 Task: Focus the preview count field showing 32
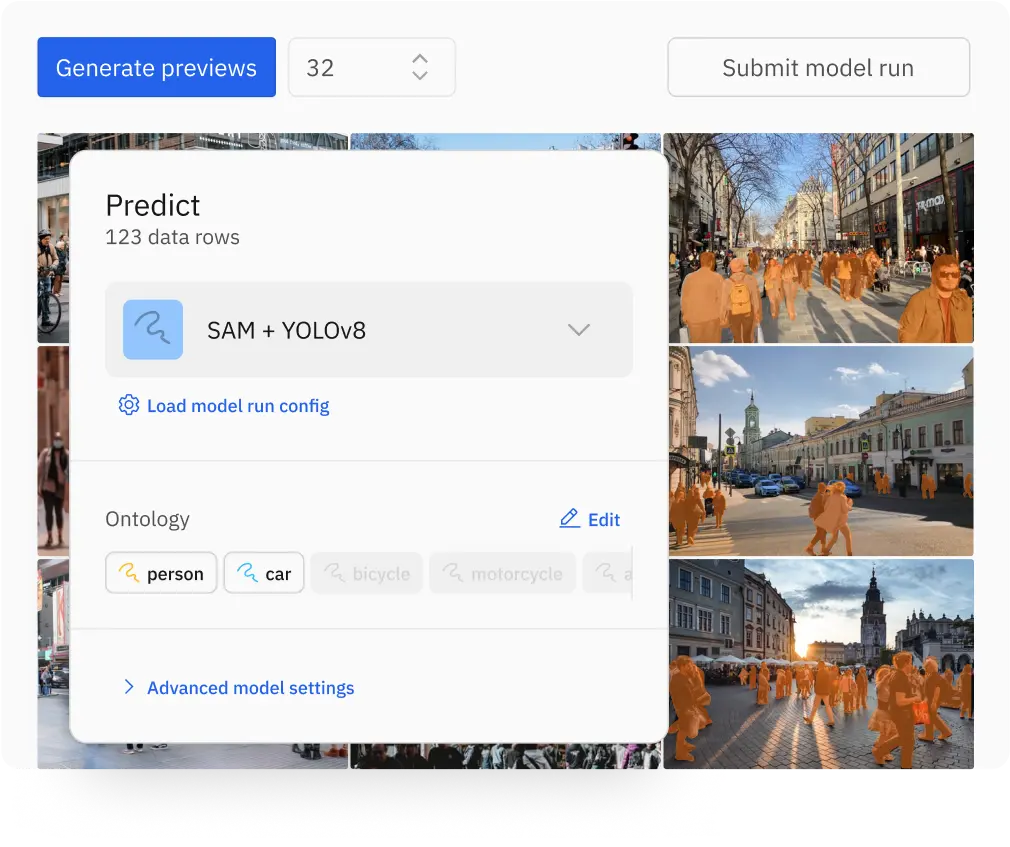(x=372, y=67)
